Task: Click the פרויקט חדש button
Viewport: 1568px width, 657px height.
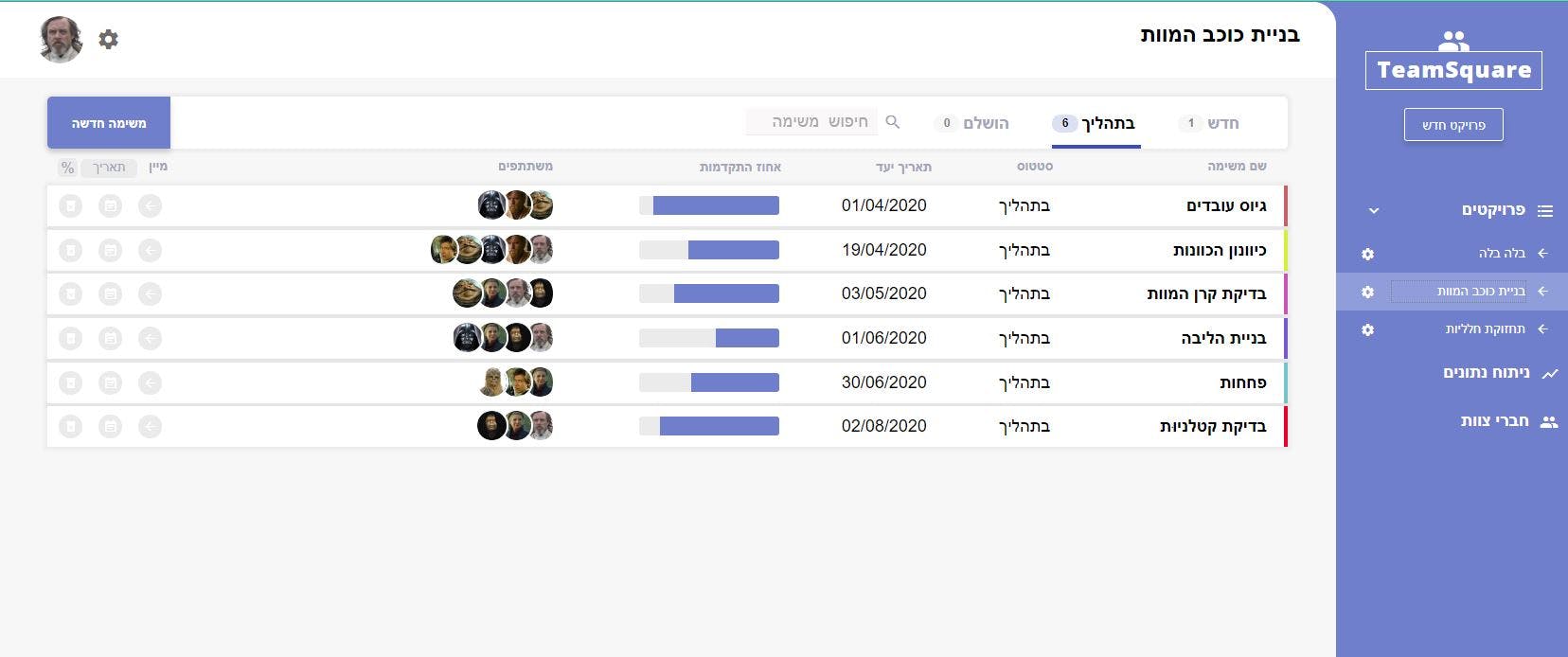Action: (1453, 125)
